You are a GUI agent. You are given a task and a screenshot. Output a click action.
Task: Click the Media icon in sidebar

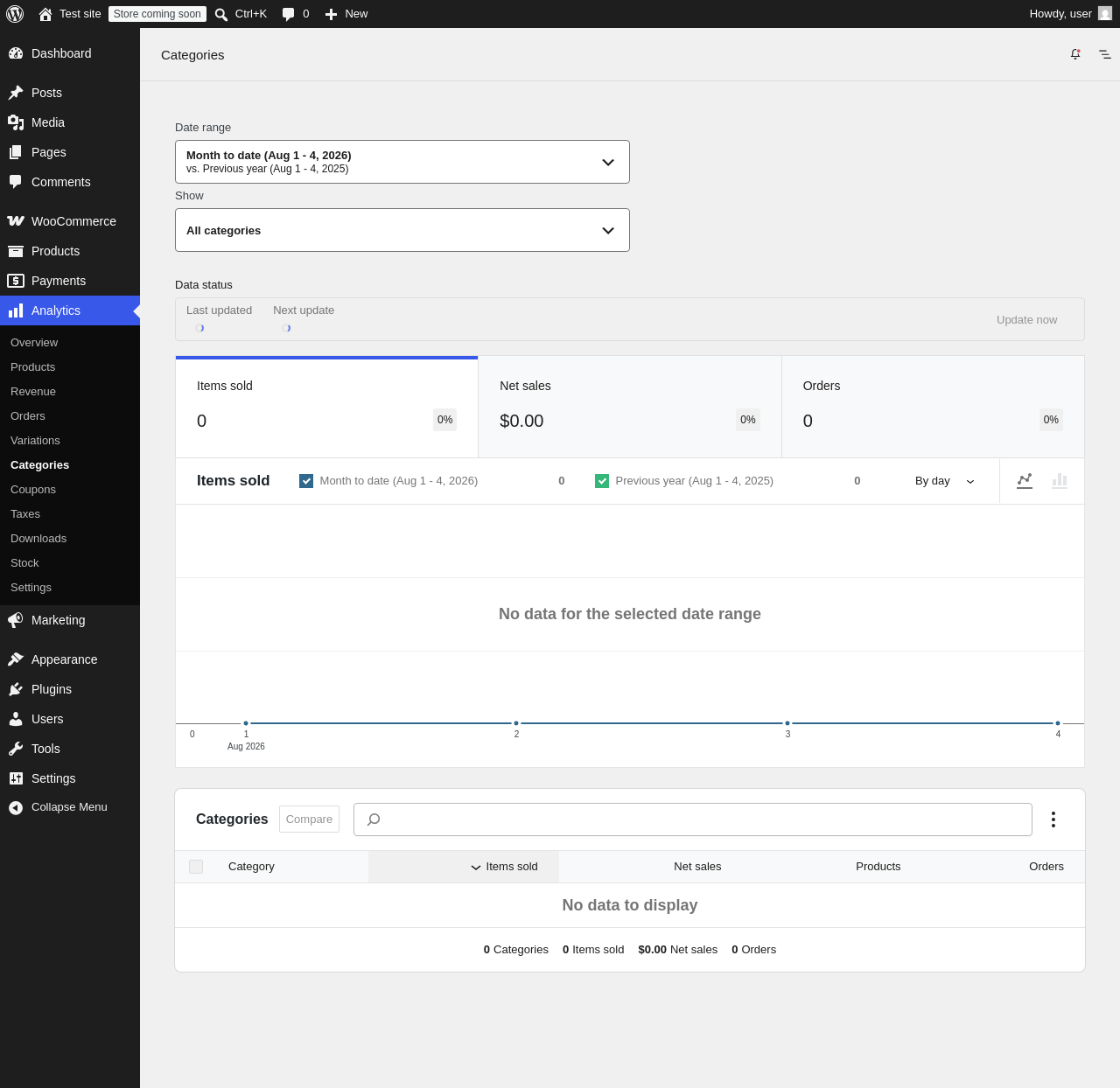click(x=16, y=122)
